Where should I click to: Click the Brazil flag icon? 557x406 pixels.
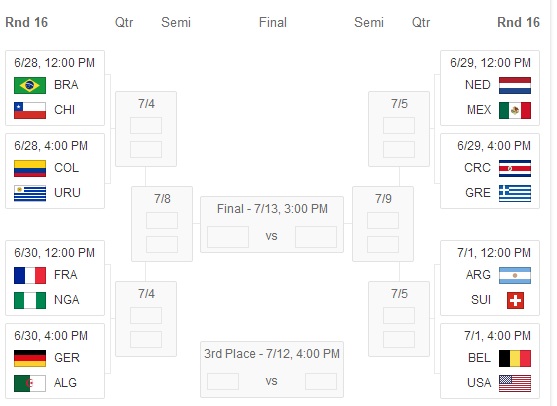[x=30, y=86]
